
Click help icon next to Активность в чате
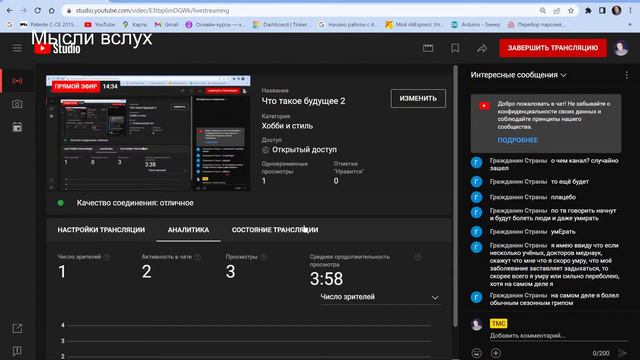(x=198, y=257)
